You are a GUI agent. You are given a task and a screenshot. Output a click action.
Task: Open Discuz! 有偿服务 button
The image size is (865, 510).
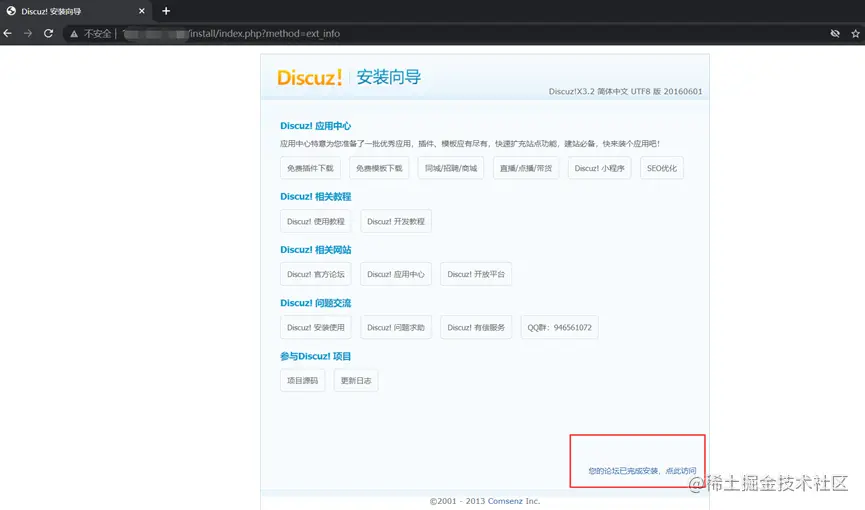pos(476,327)
